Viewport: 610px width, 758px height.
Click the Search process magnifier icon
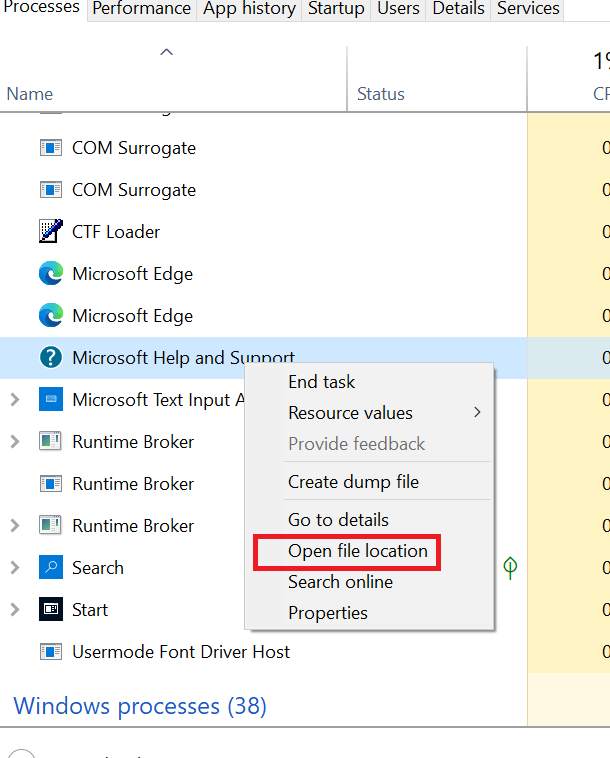tap(51, 567)
